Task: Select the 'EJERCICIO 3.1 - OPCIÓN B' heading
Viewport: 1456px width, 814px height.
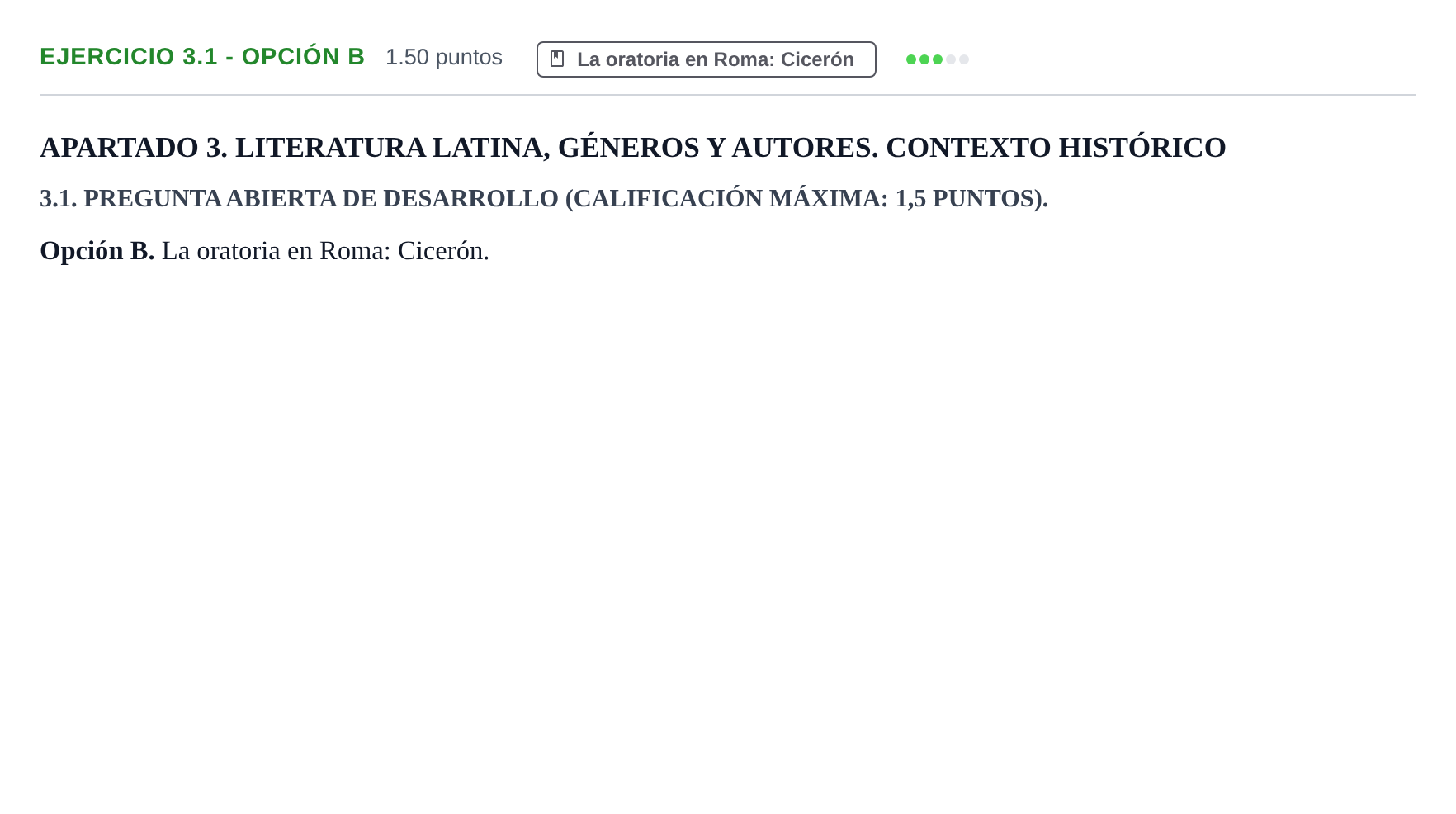Action: pos(202,57)
